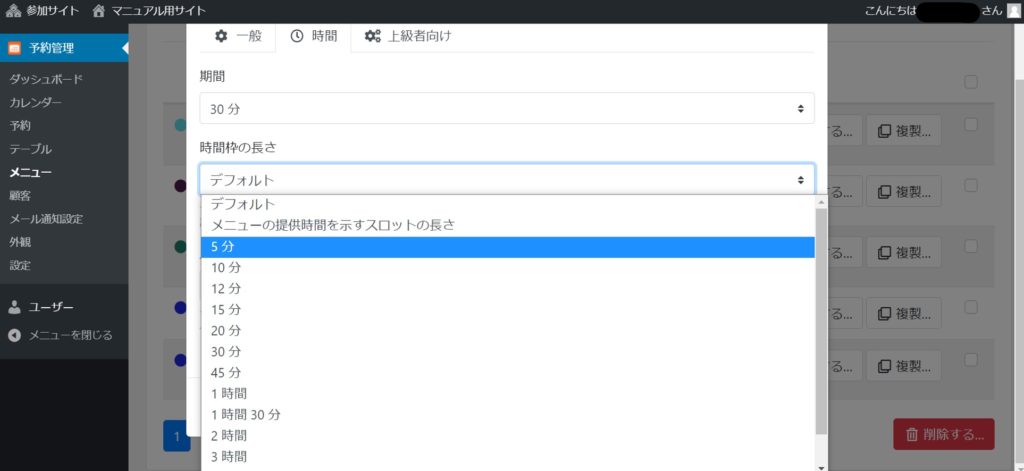Screen dimensions: 1024x471
Task: Click the gear icon on the 一般 tab
Action: point(221,36)
